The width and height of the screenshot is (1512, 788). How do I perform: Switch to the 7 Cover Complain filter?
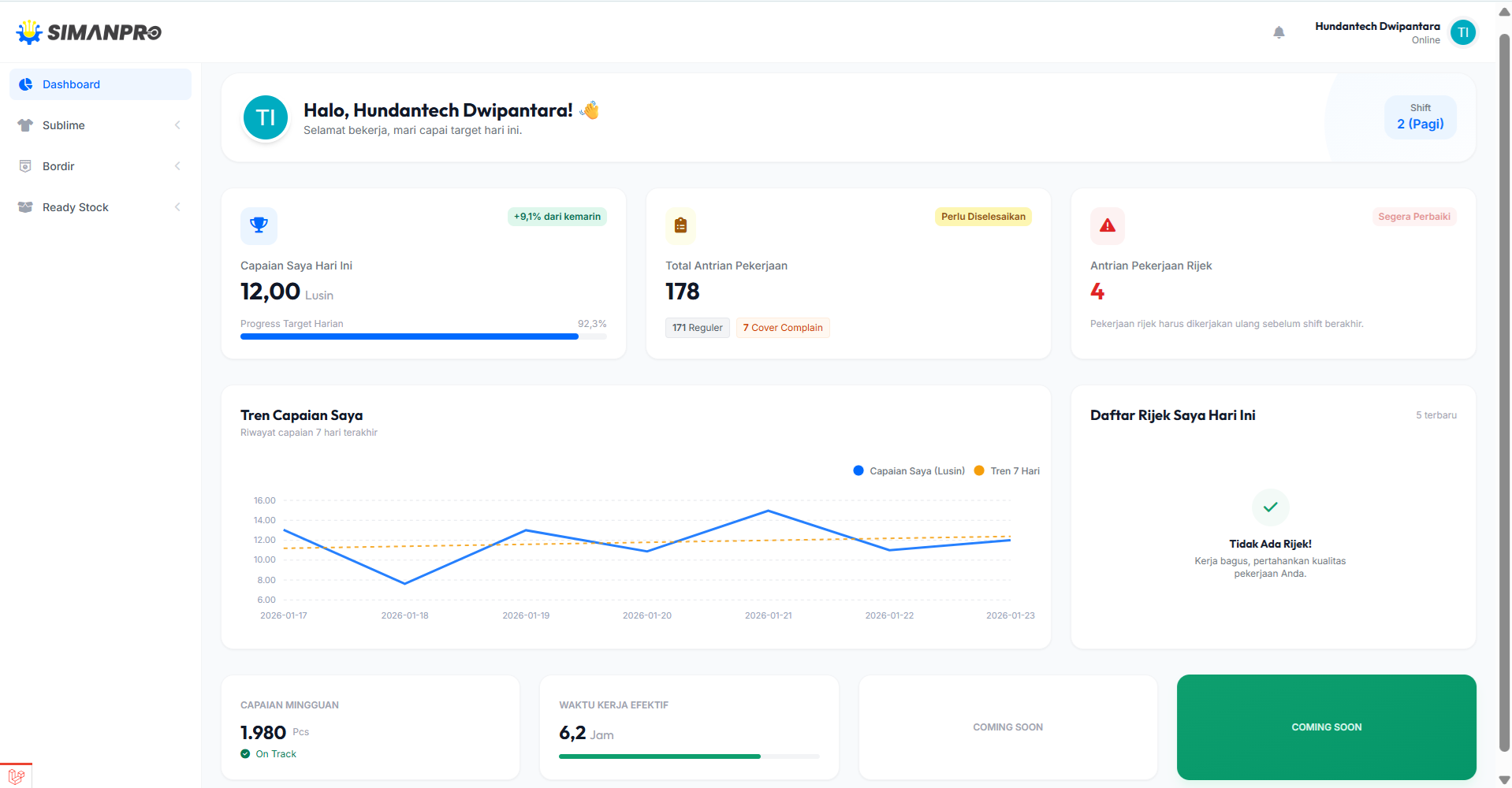(x=782, y=327)
